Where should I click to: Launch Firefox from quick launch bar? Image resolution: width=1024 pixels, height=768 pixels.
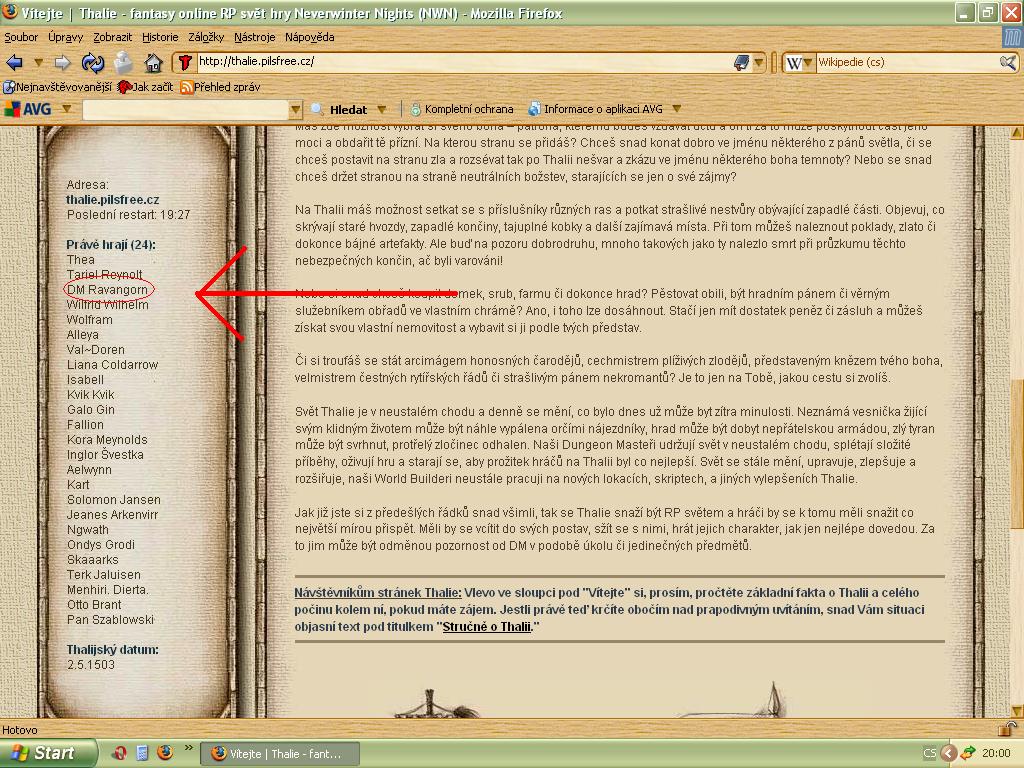tap(165, 752)
